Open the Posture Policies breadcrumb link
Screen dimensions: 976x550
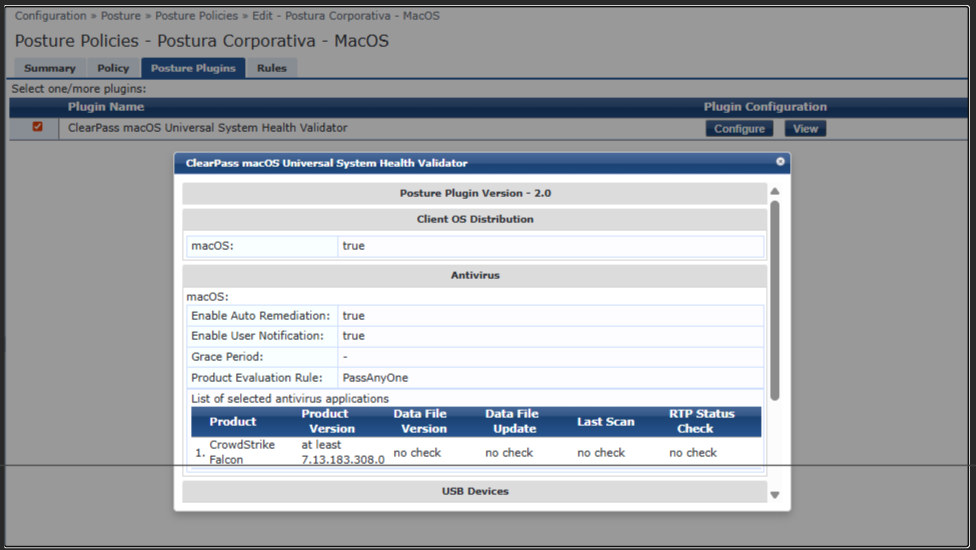196,16
